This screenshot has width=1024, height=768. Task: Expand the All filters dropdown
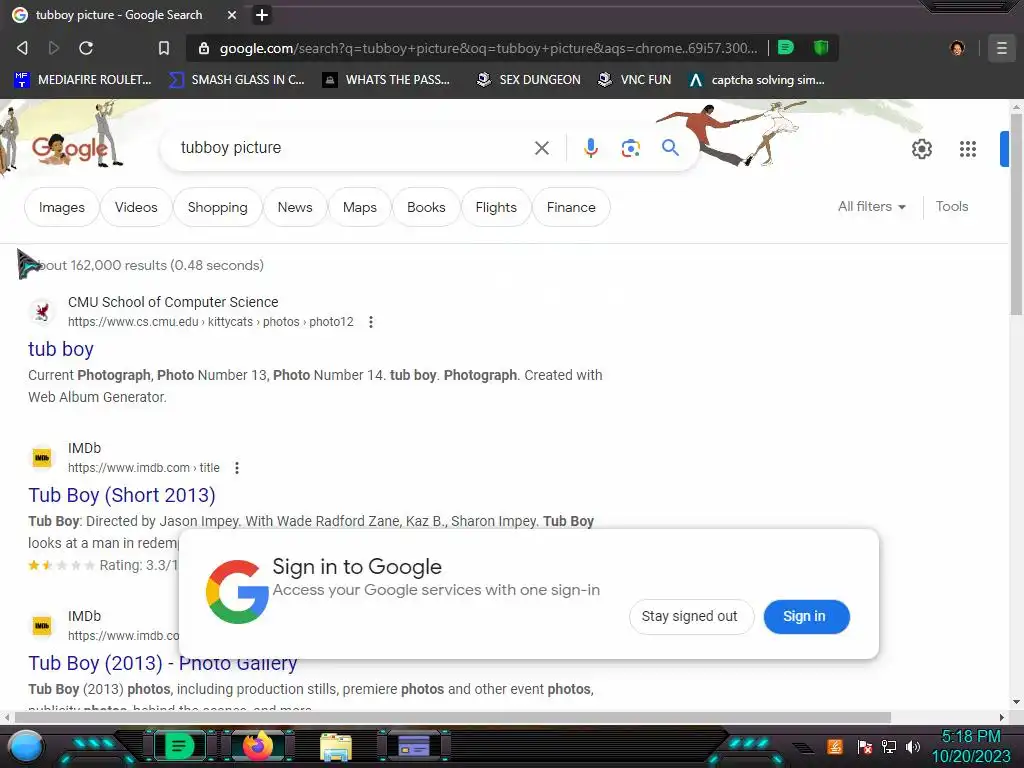point(871,206)
